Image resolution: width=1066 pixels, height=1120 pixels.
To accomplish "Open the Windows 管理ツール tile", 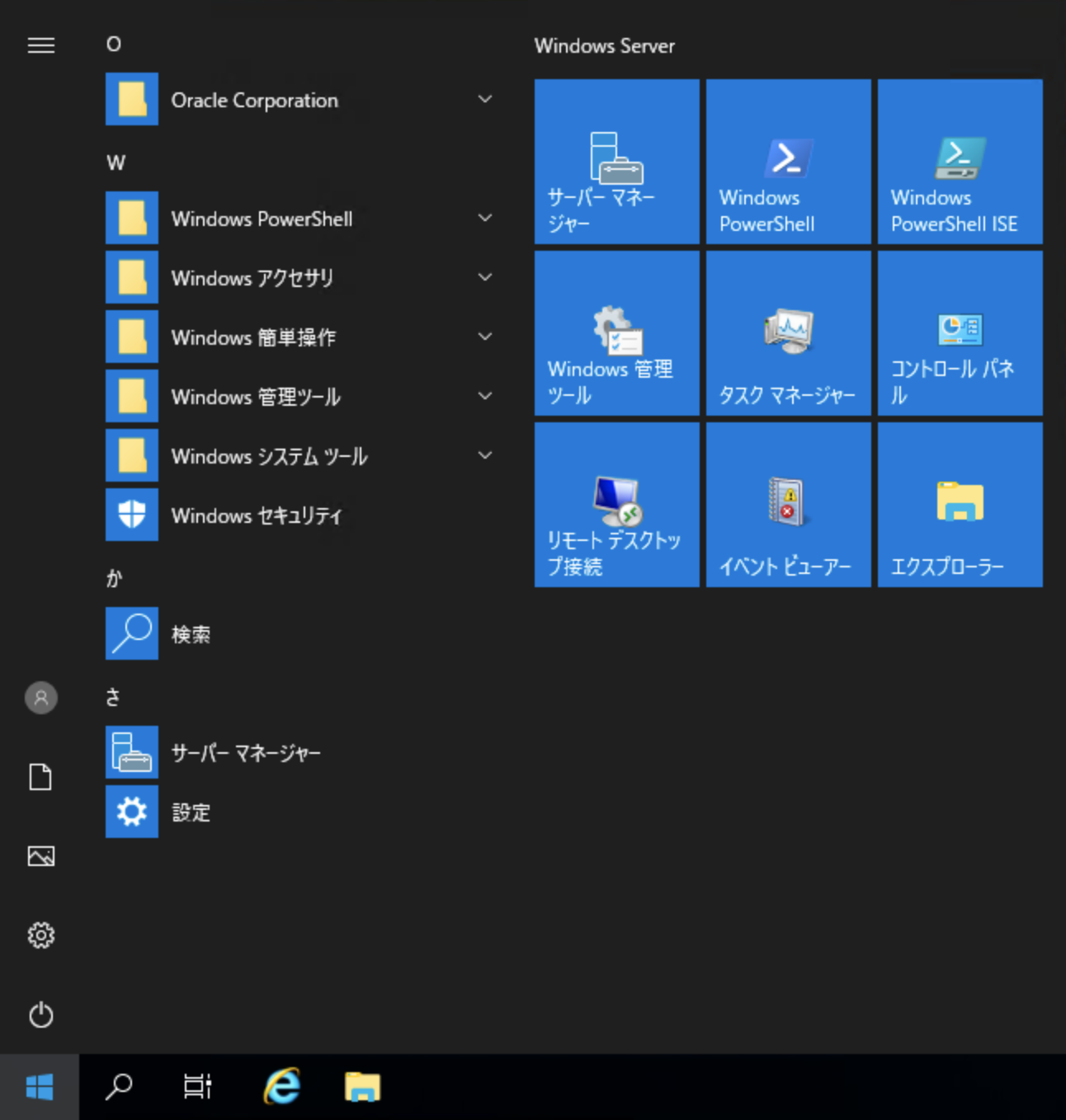I will (617, 333).
